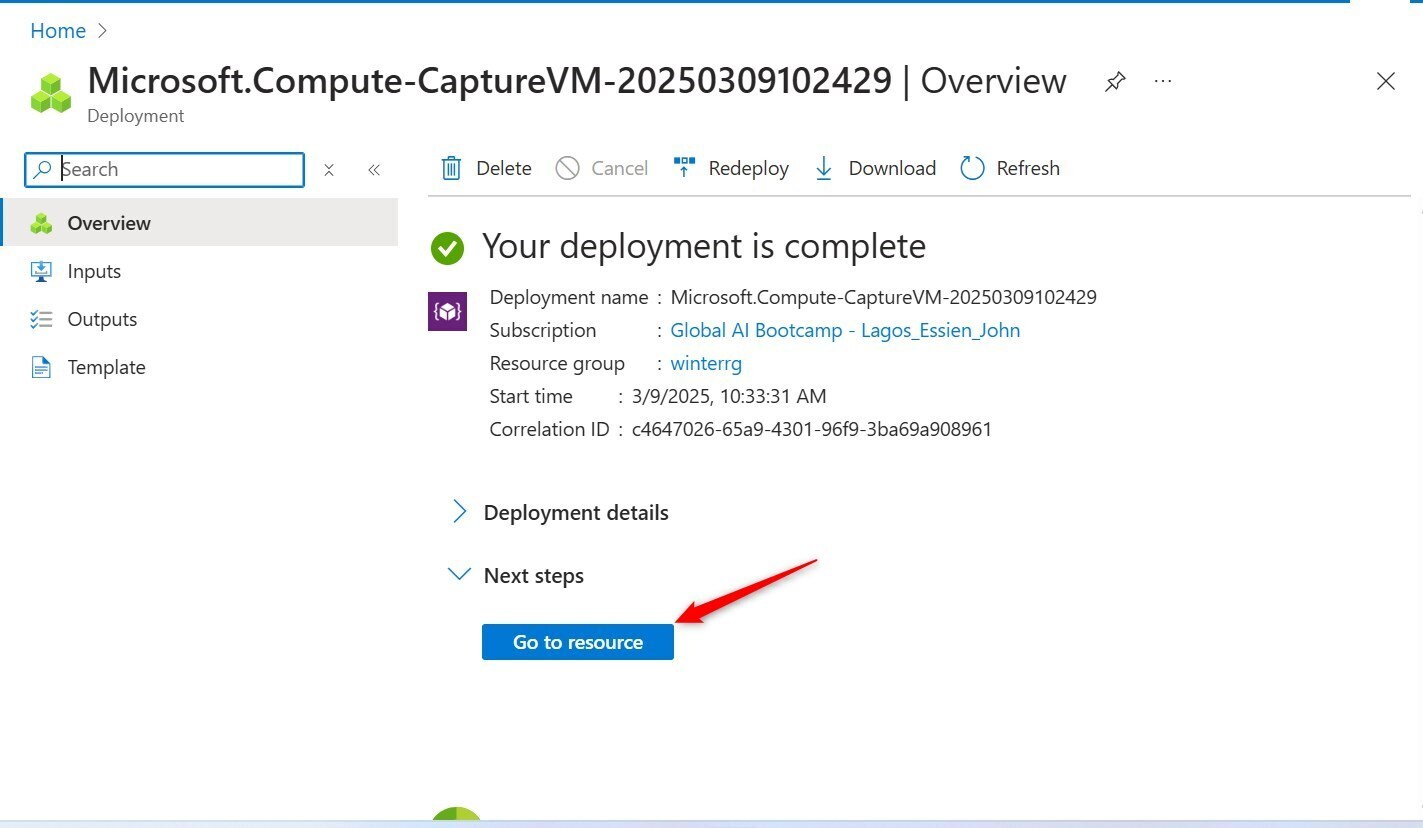This screenshot has height=828, width=1423.
Task: Click the purple ARM template icon
Action: 447,311
